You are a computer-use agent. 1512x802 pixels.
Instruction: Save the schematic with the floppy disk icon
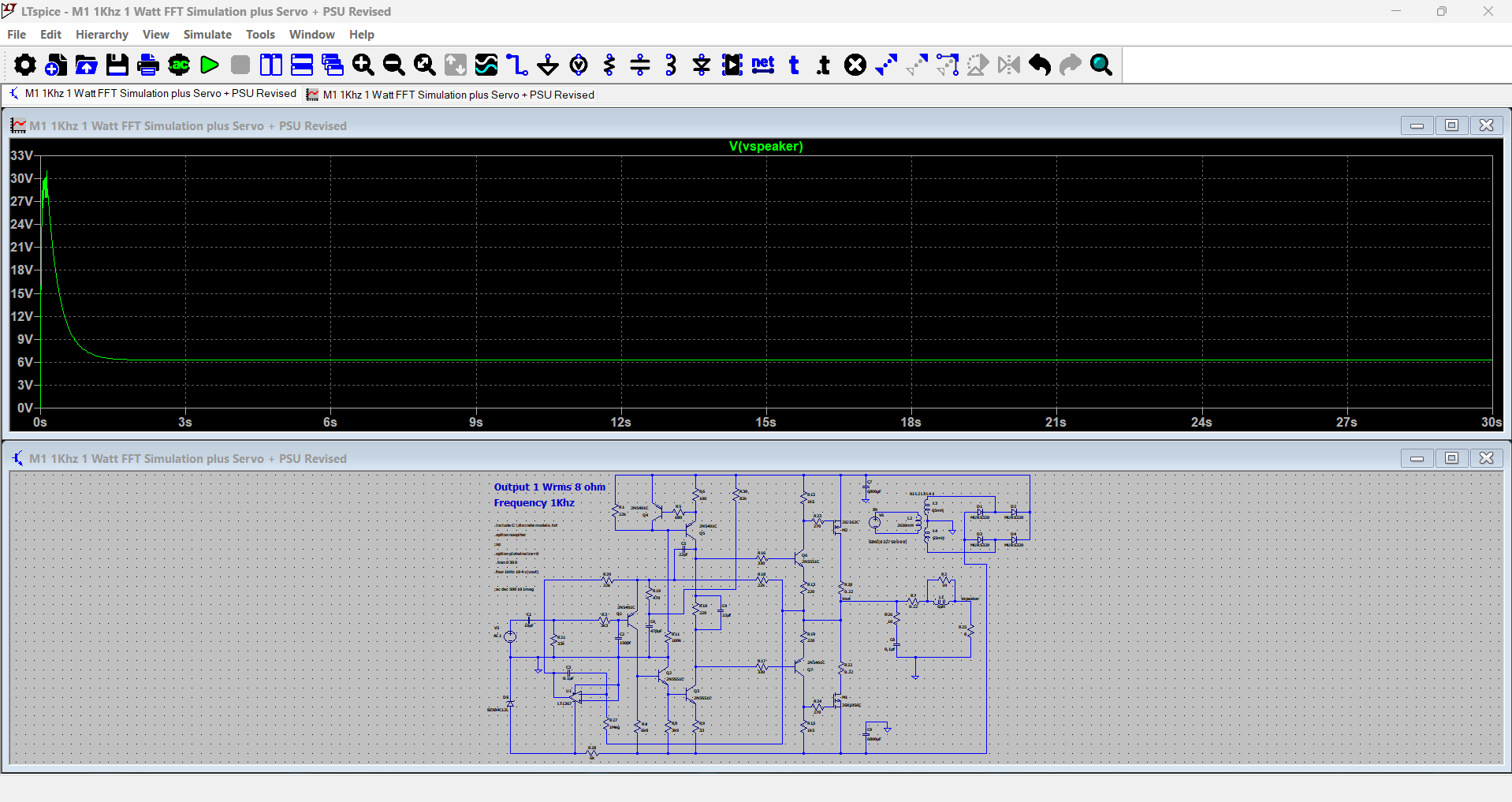coord(117,65)
